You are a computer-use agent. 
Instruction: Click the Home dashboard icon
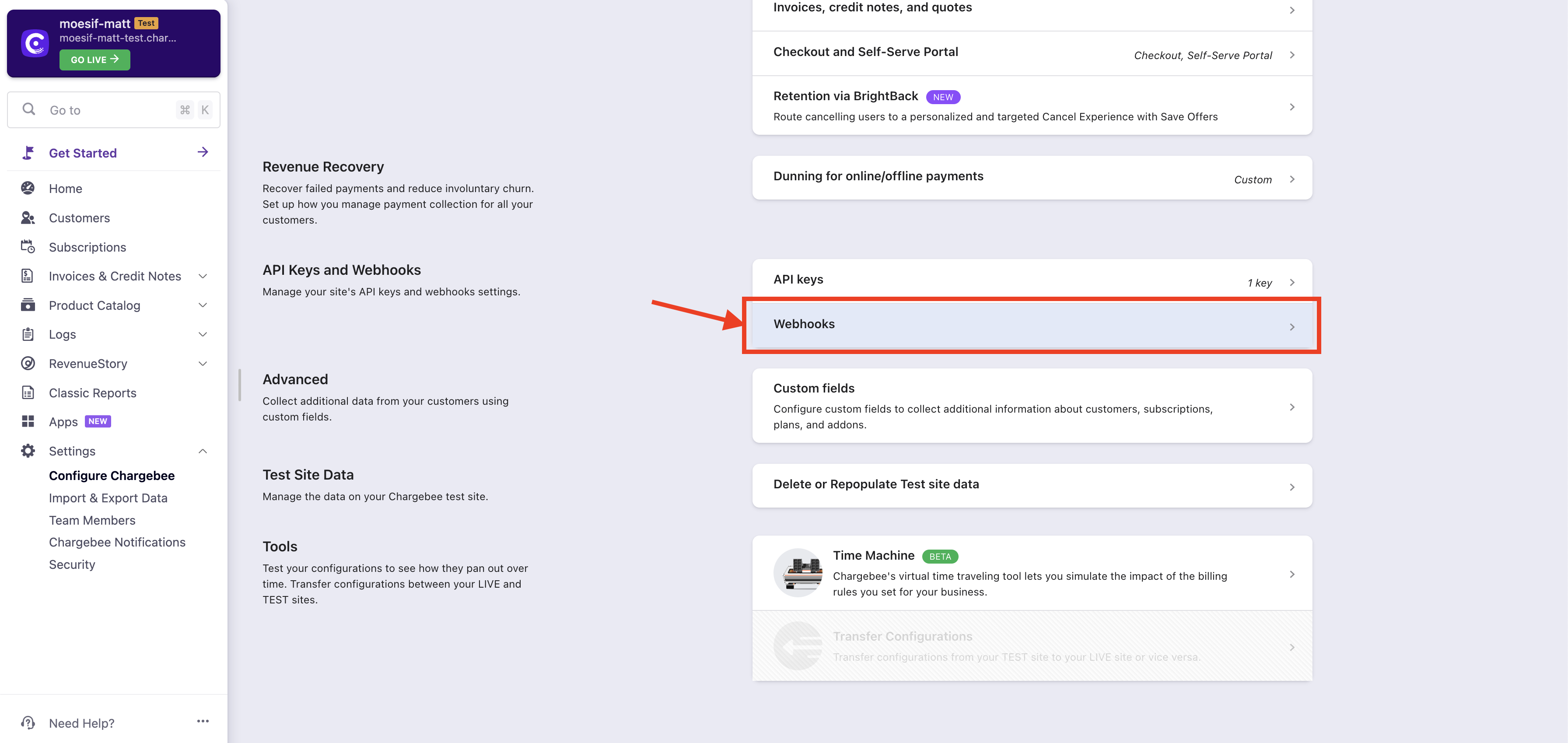28,188
